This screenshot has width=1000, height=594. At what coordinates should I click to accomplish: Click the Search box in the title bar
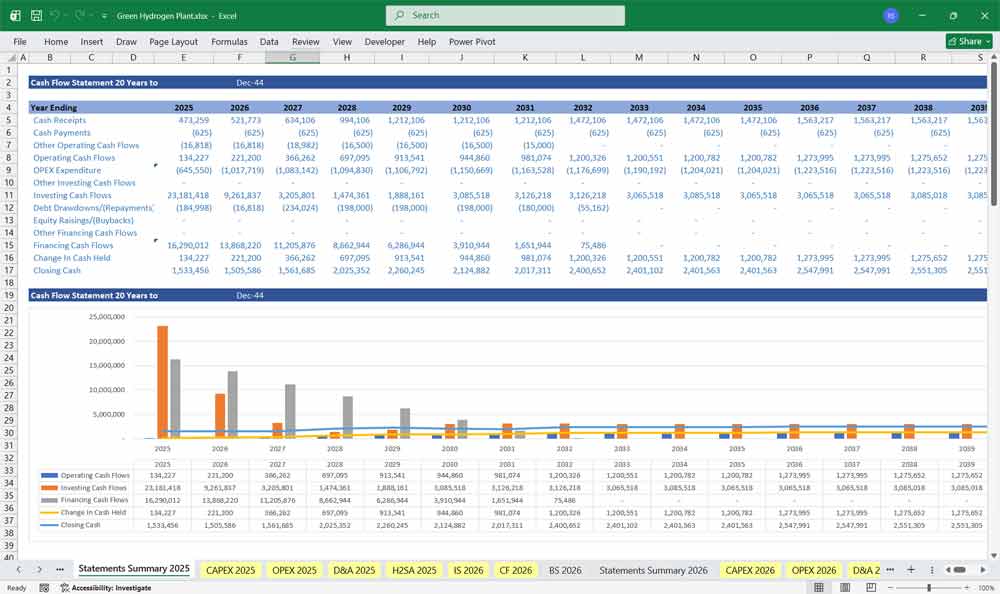coord(505,15)
